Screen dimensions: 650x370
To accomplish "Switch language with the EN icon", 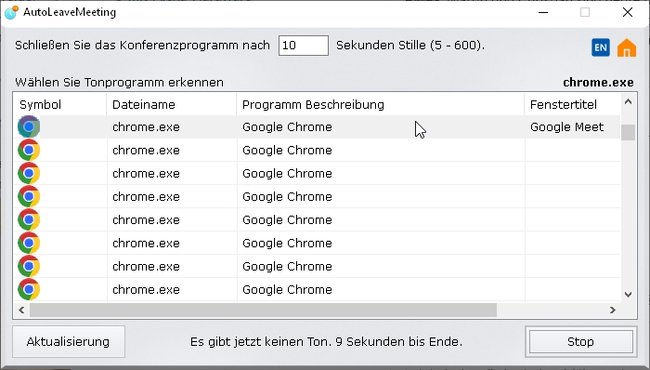I will (600, 47).
